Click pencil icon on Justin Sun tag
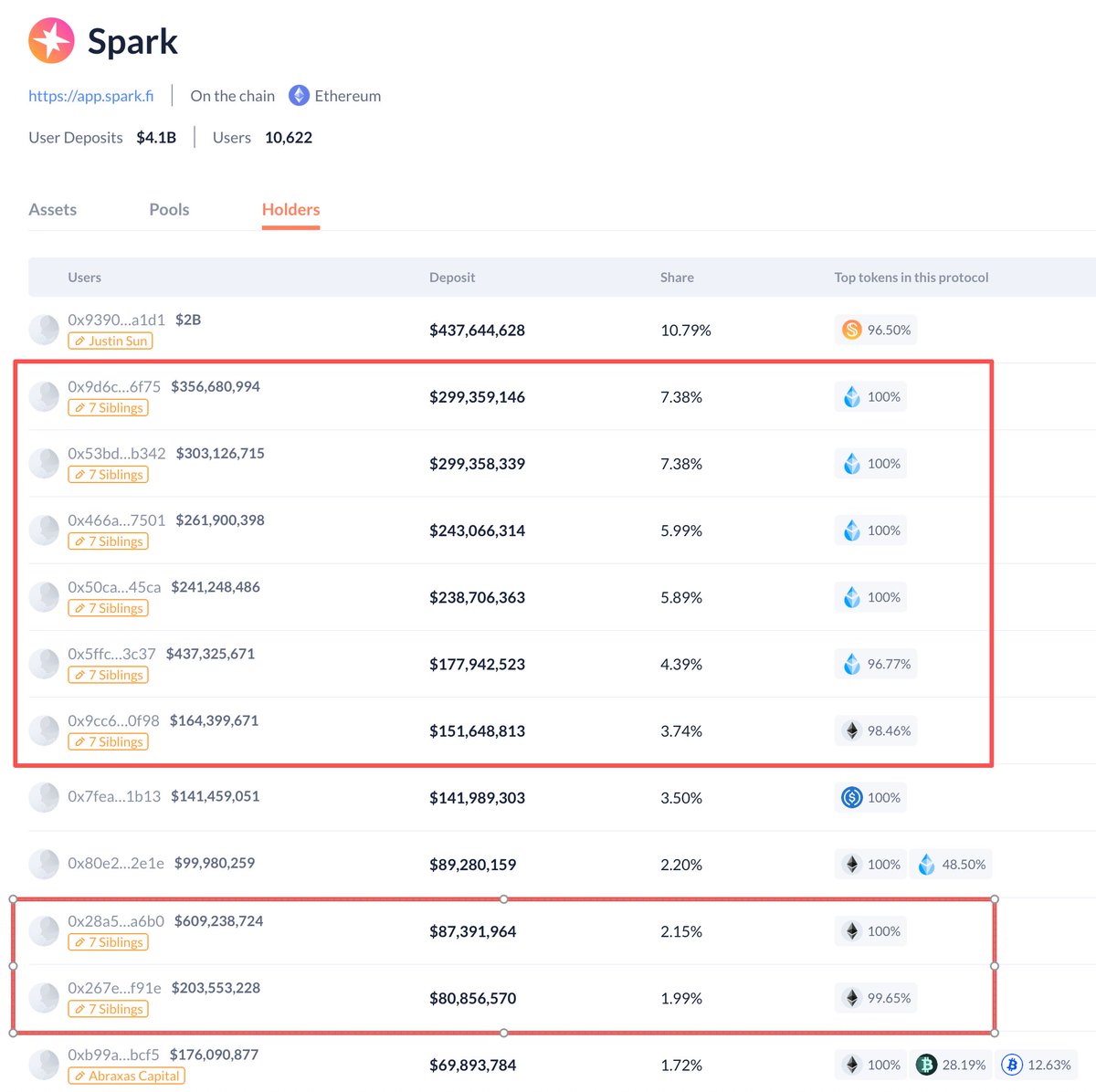The height and width of the screenshot is (1092, 1096). point(79,341)
